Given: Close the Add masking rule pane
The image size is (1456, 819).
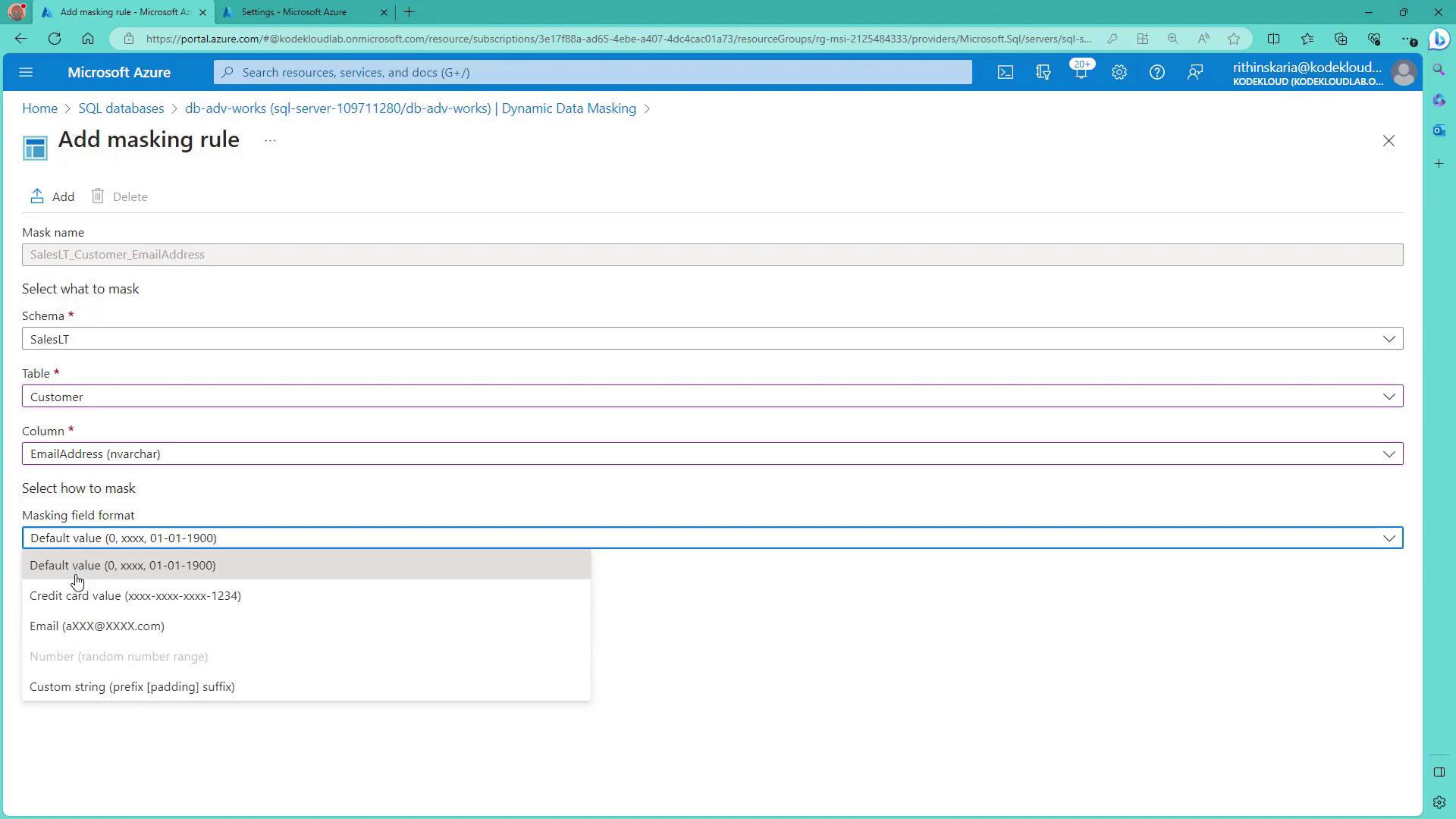Looking at the screenshot, I should (1388, 141).
